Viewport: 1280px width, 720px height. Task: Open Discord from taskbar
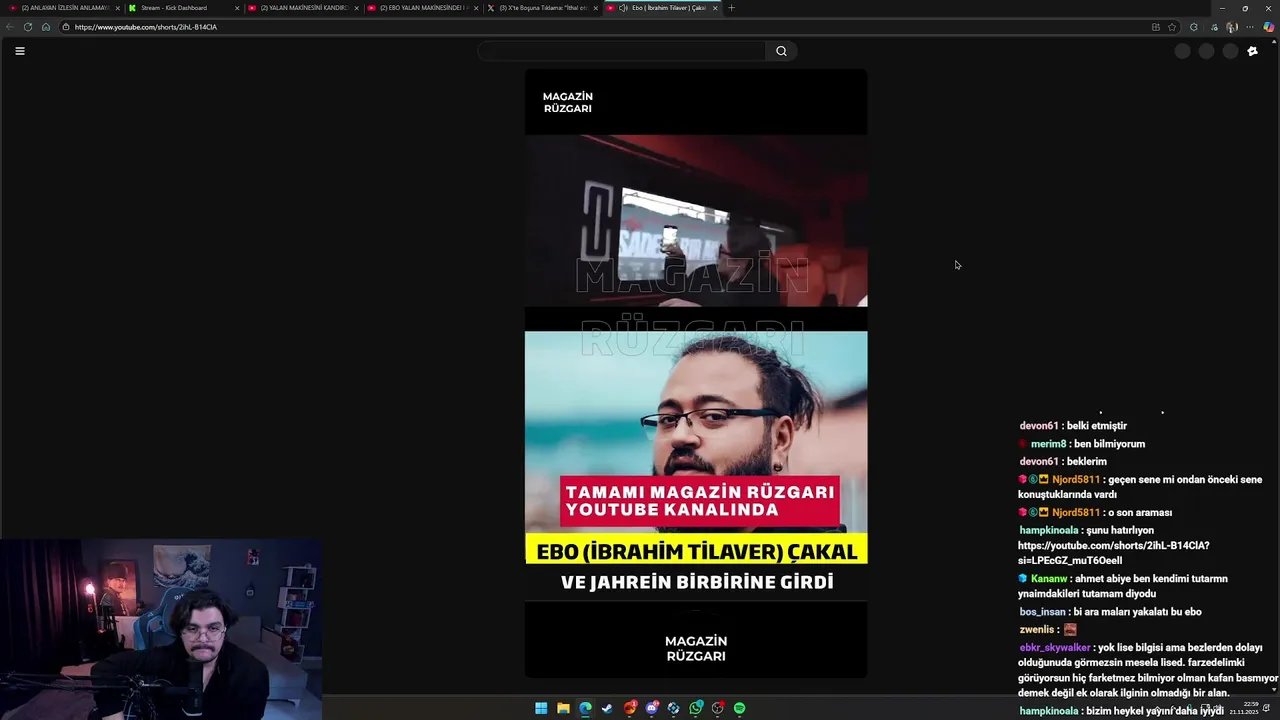651,708
